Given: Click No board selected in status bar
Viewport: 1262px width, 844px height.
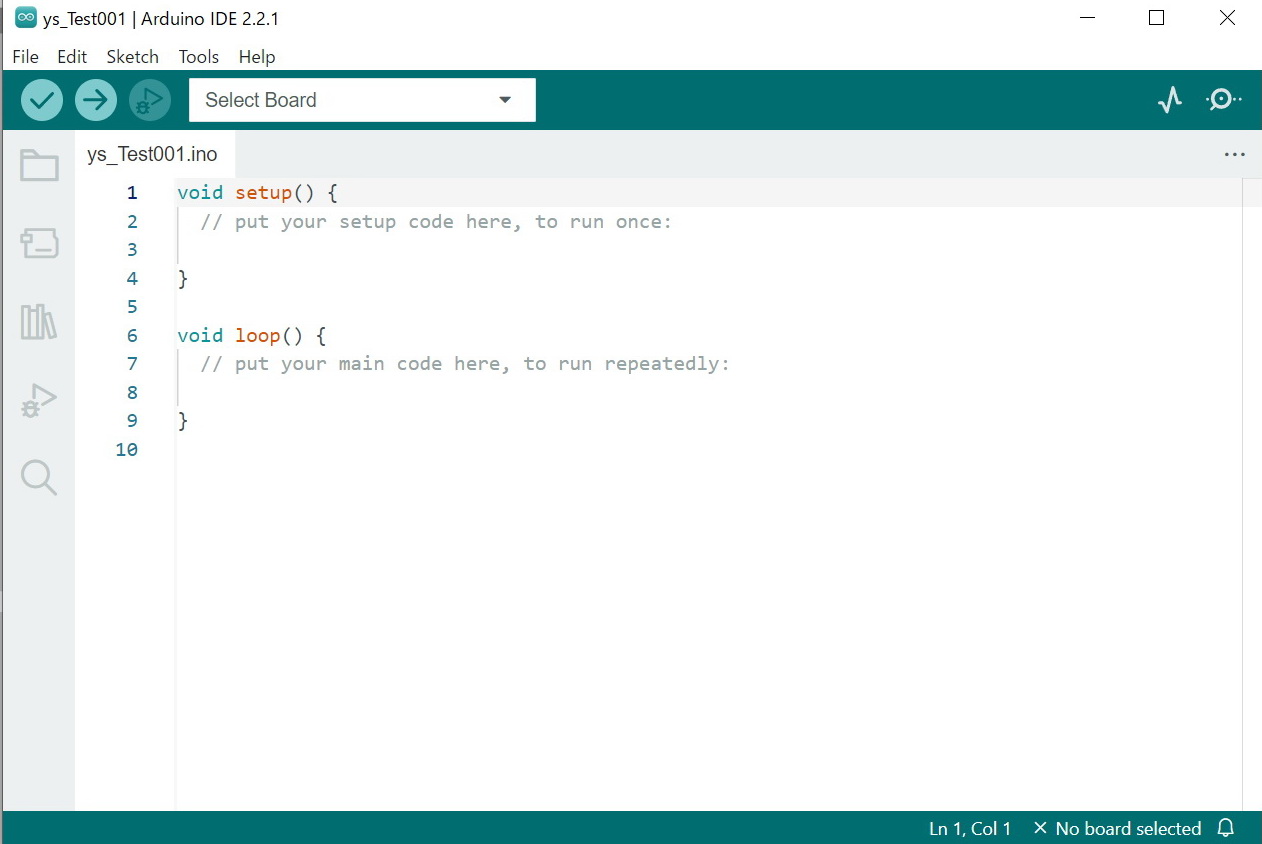Looking at the screenshot, I should point(1117,828).
